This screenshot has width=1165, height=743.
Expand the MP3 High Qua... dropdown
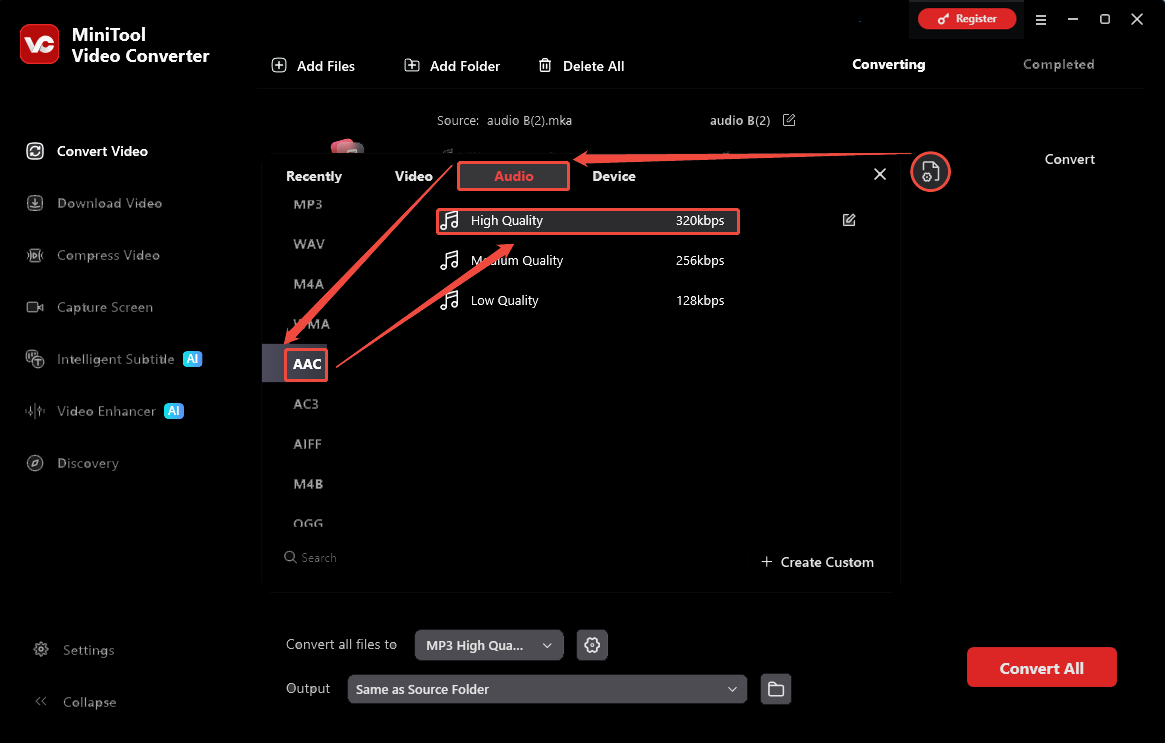[489, 645]
